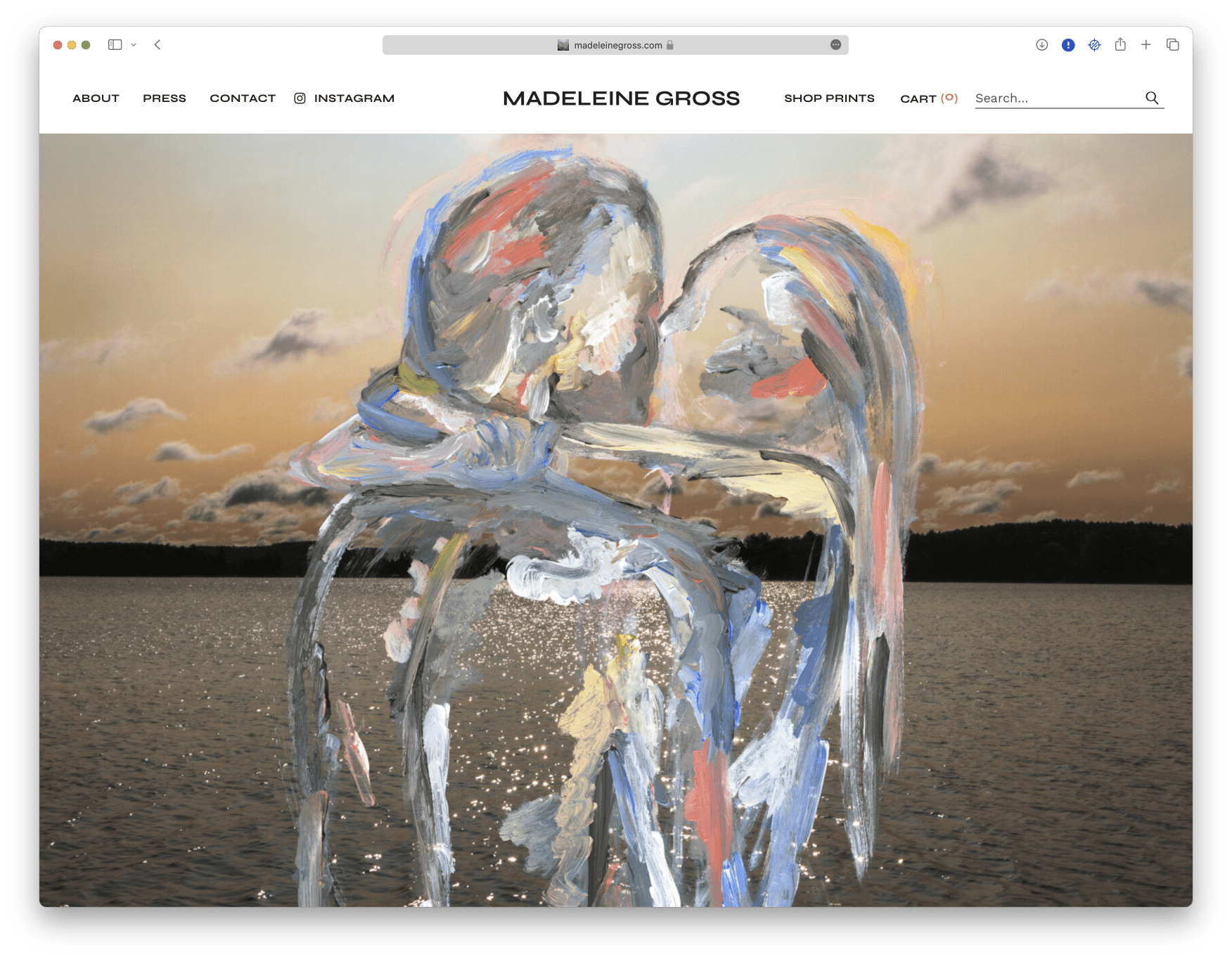Screen dimensions: 1232x959
Task: Show Safari downloads
Action: pyautogui.click(x=1042, y=45)
